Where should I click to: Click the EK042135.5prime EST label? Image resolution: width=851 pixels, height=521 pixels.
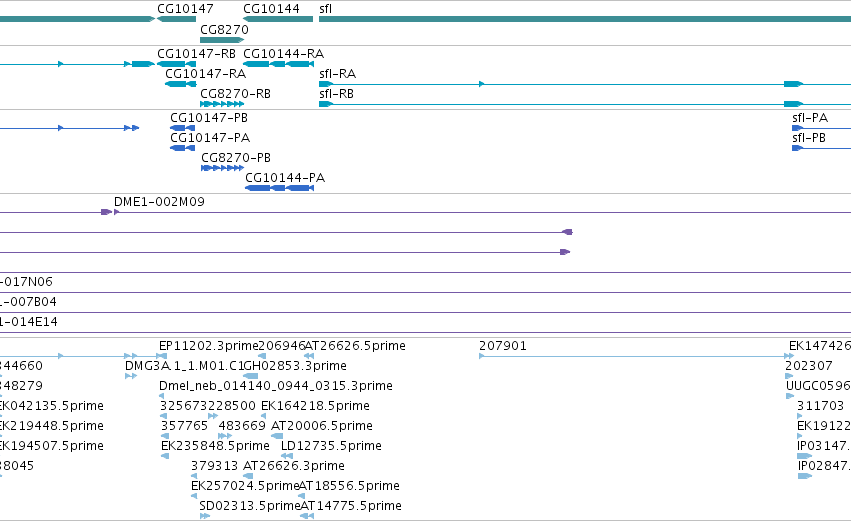coord(52,406)
